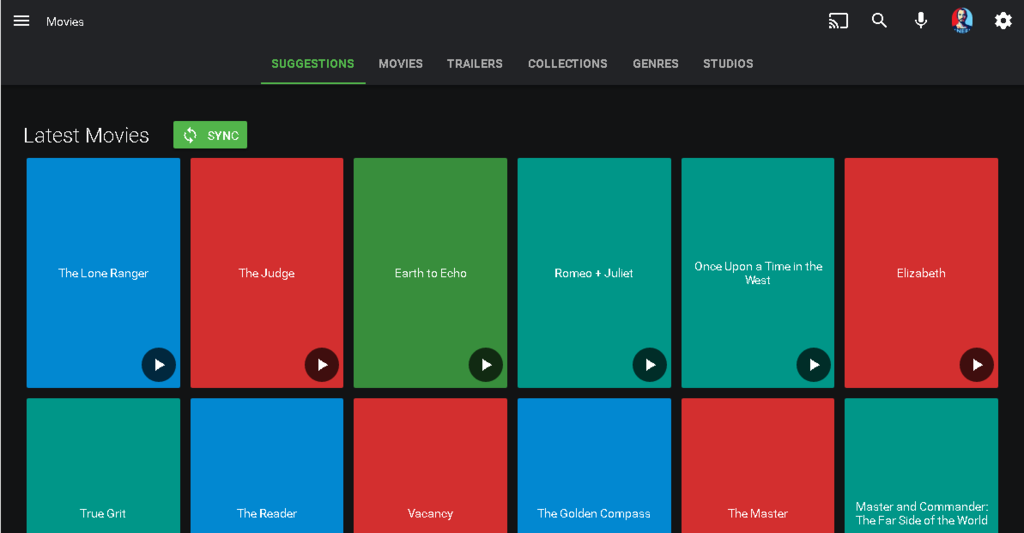Open search with the magnifier icon

tap(879, 21)
